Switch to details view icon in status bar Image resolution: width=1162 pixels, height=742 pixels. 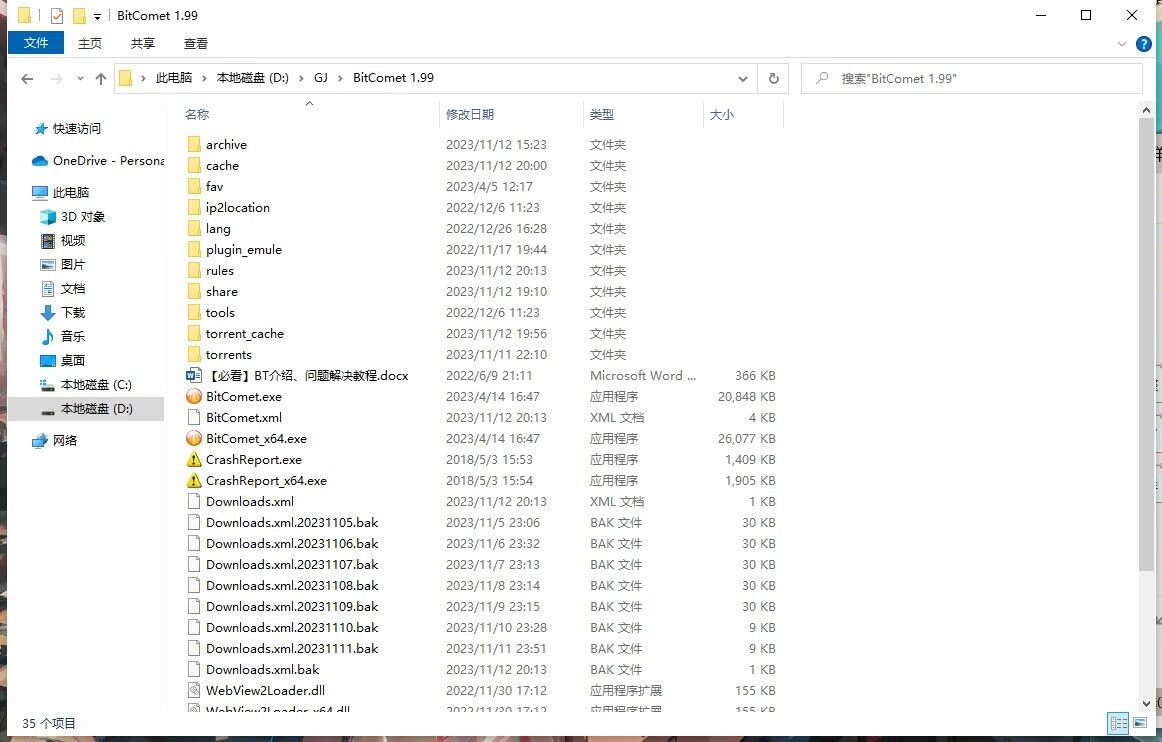(1118, 723)
